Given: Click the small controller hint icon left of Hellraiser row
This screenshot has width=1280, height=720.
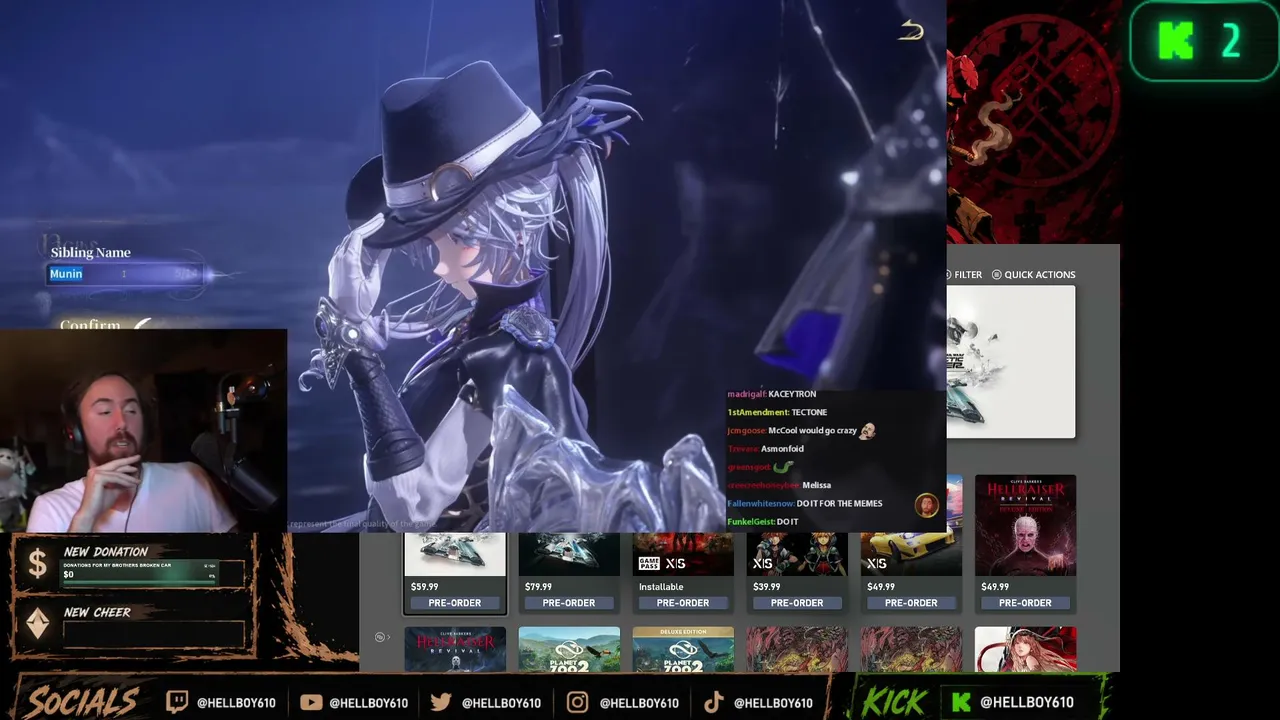Looking at the screenshot, I should click(380, 637).
